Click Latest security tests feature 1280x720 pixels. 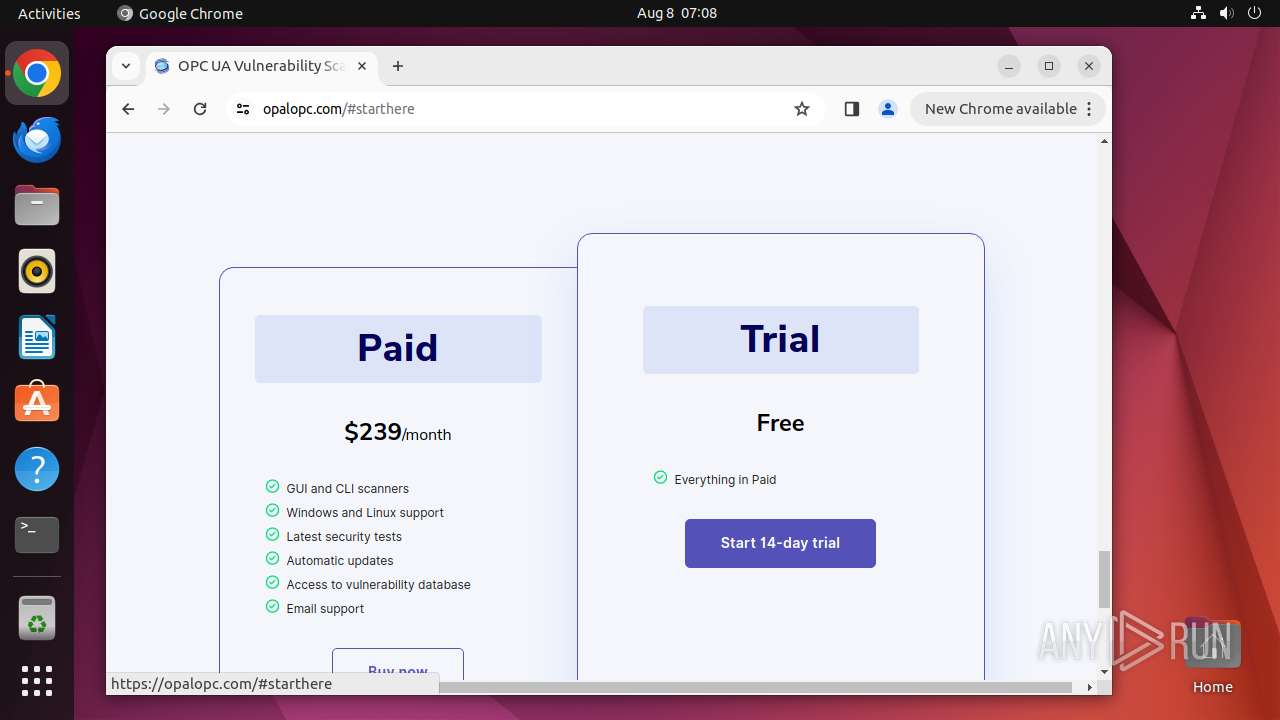(x=344, y=537)
